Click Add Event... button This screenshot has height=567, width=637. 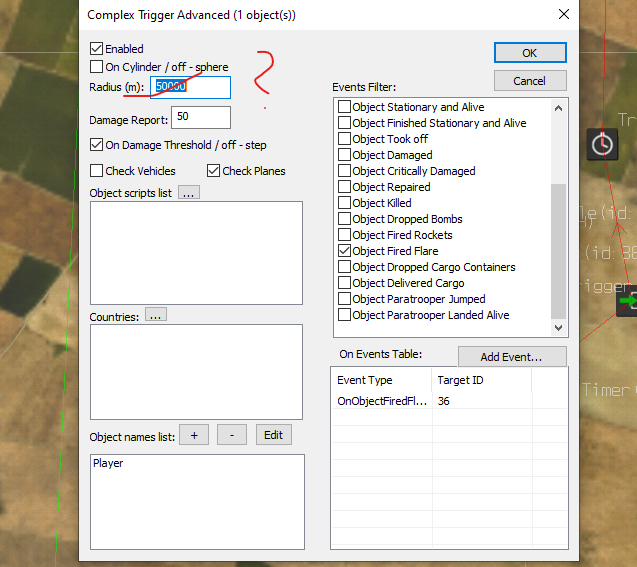512,356
